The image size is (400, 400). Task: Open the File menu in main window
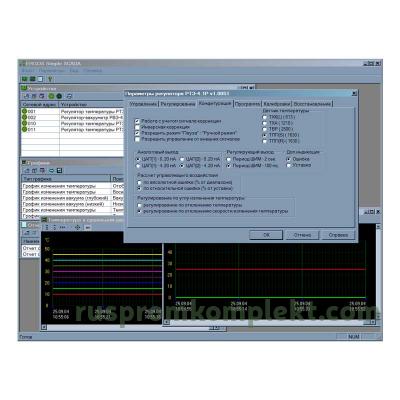tap(28, 71)
